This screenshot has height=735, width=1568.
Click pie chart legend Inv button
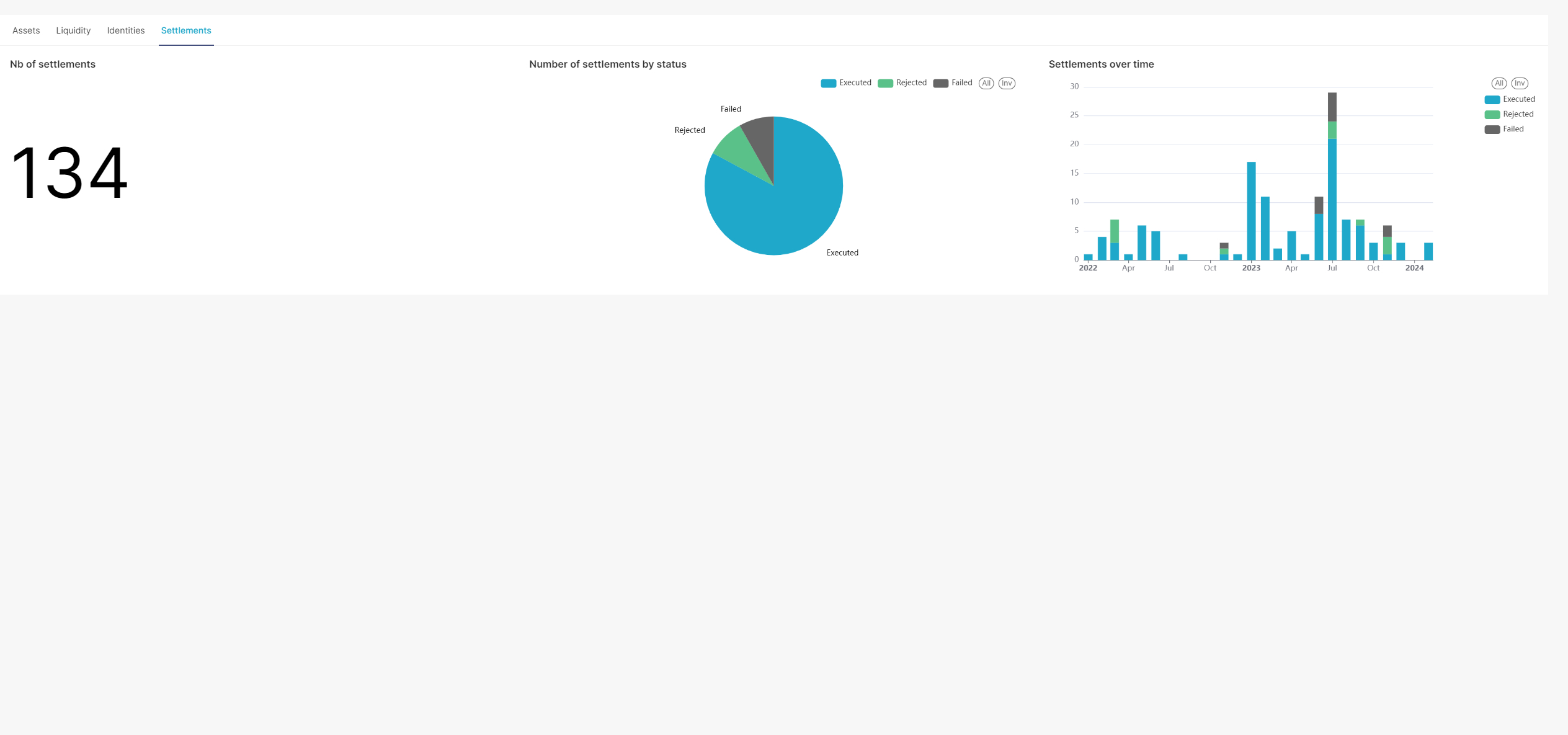(1007, 83)
